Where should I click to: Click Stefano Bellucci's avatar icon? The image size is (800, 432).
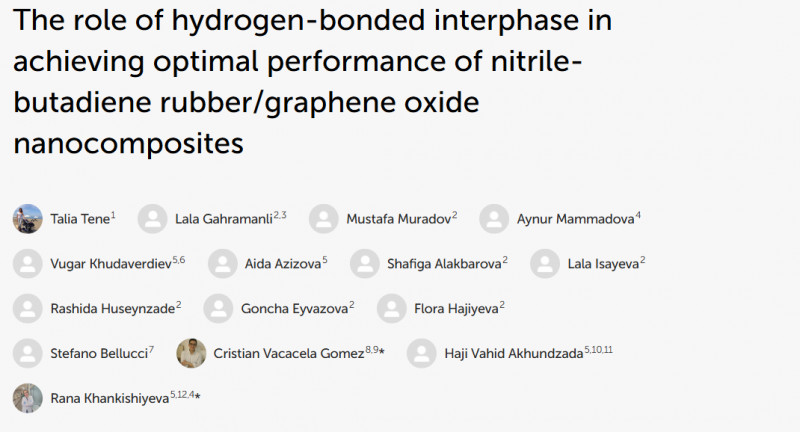27,354
